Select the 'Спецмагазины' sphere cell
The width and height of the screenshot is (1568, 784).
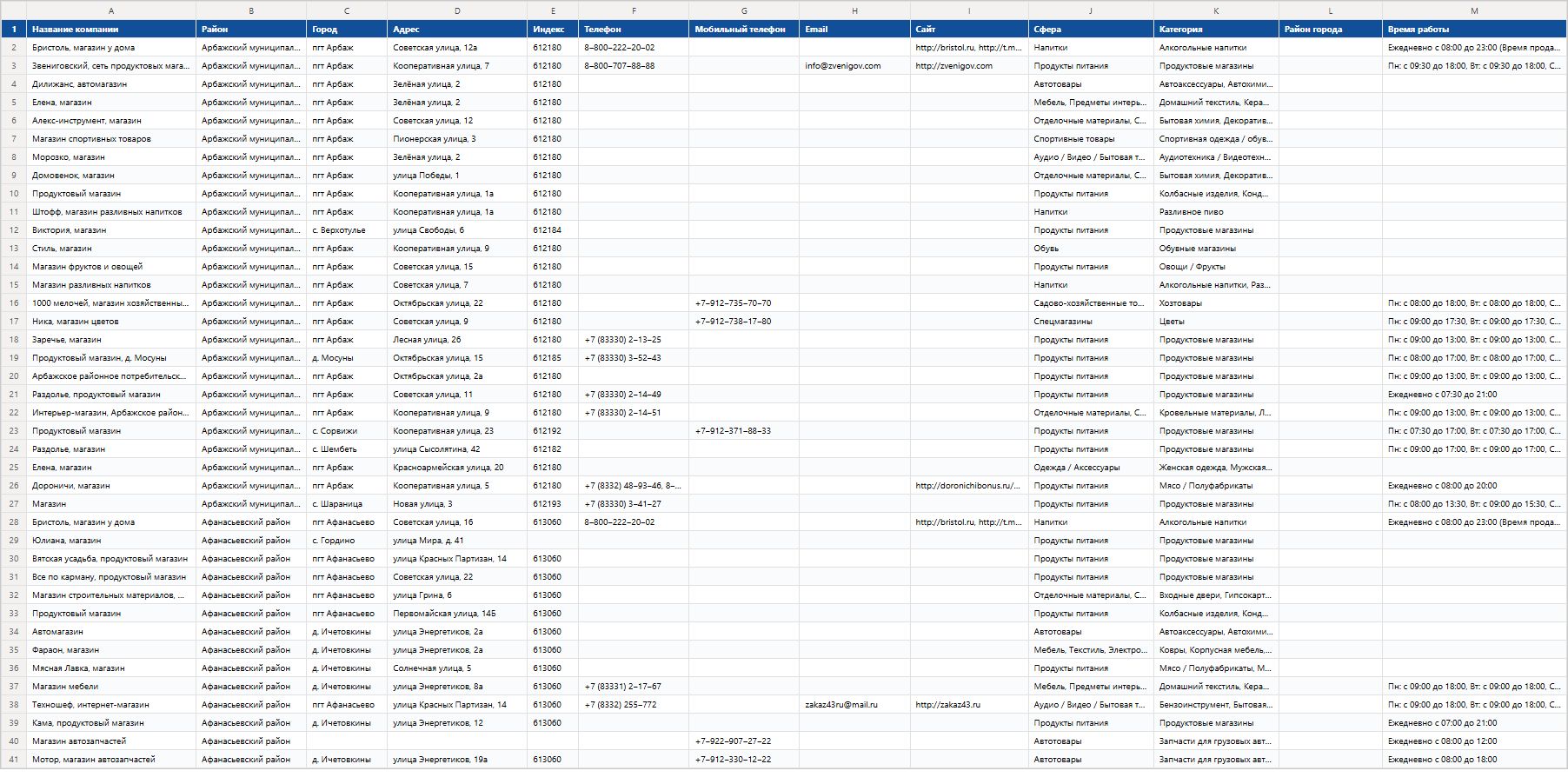tap(1091, 322)
